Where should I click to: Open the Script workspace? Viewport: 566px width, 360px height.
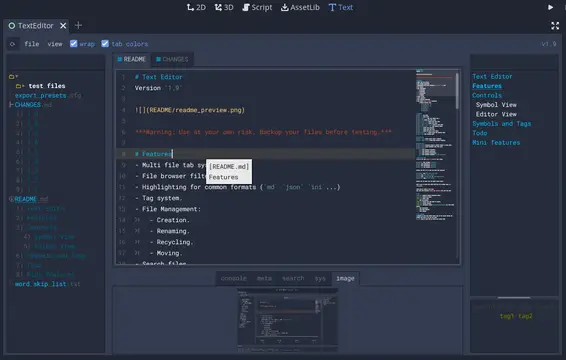coord(257,7)
